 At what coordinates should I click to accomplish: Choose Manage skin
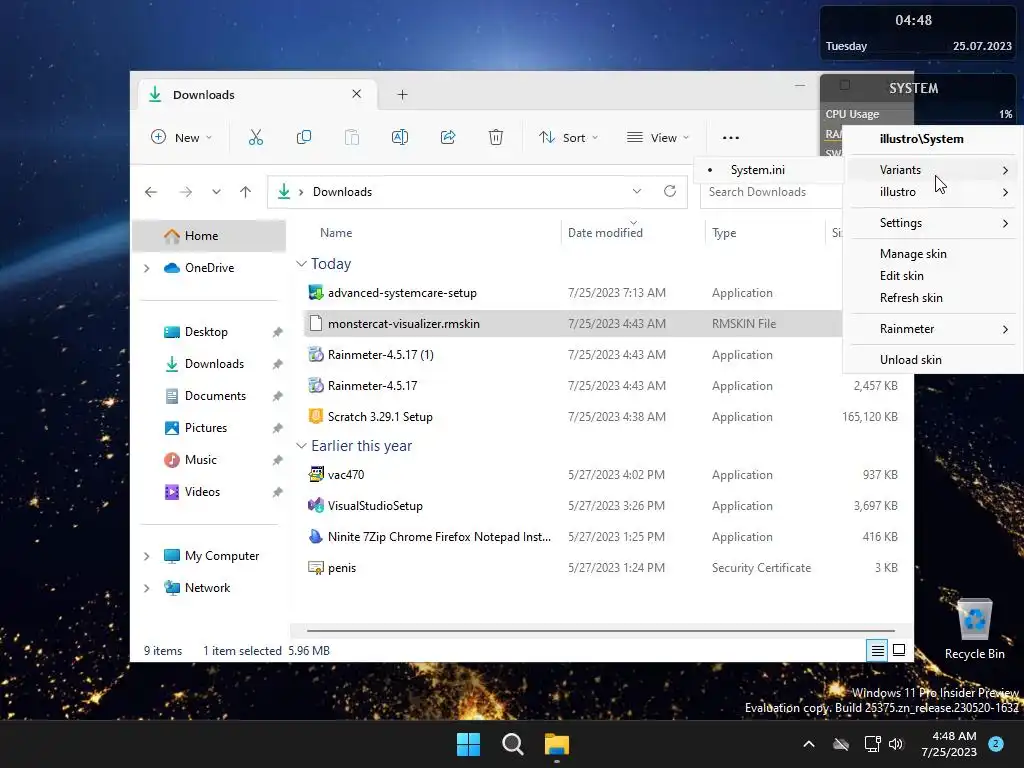[x=933, y=253]
